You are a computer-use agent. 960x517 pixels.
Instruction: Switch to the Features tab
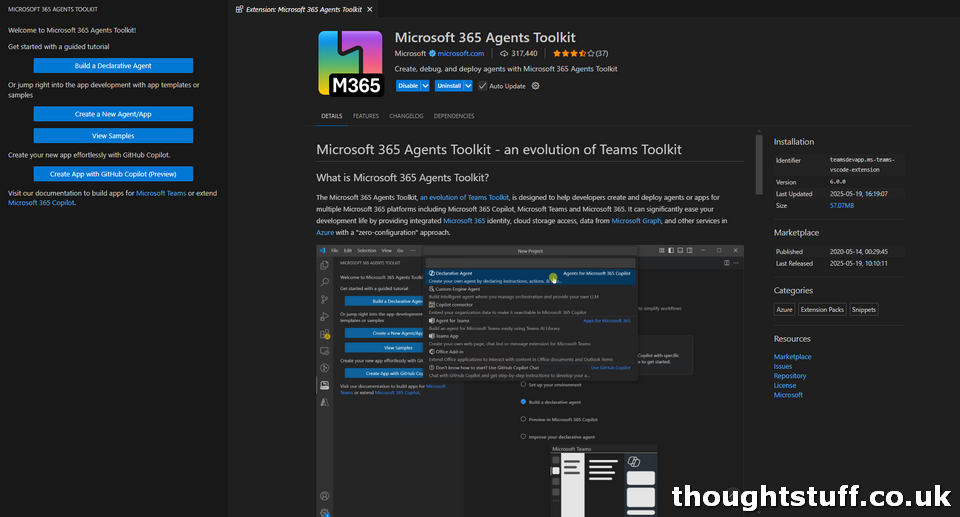[x=366, y=116]
